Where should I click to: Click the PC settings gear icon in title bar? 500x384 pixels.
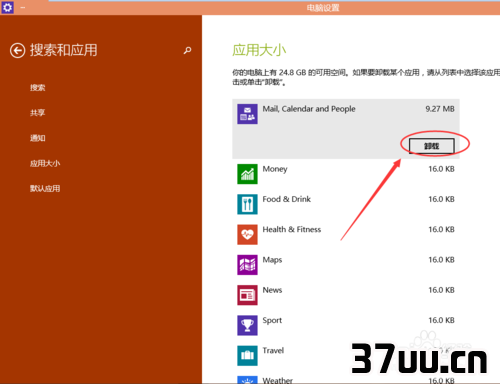[7, 7]
